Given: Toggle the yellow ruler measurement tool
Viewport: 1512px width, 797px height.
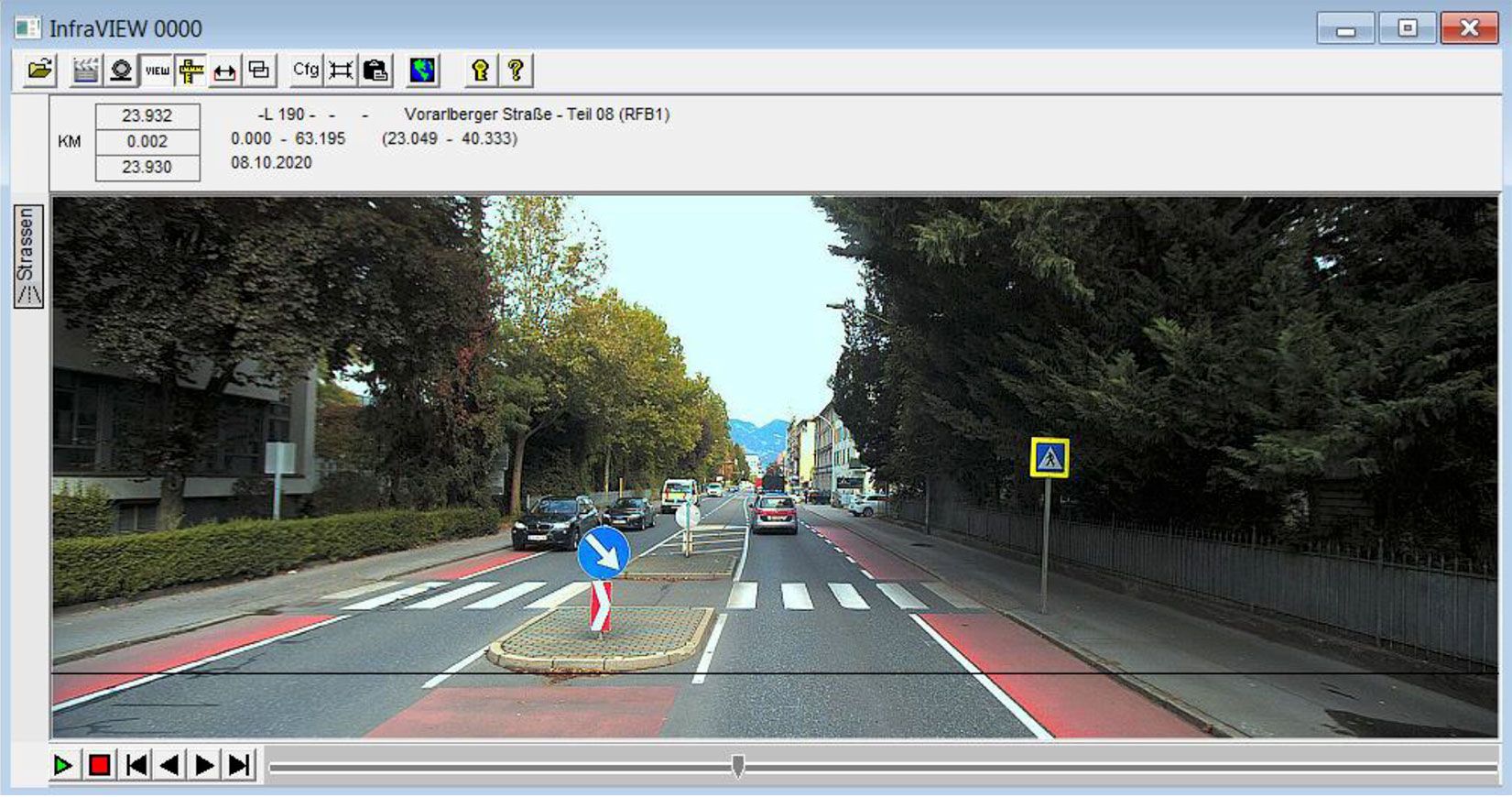Looking at the screenshot, I should coord(190,71).
